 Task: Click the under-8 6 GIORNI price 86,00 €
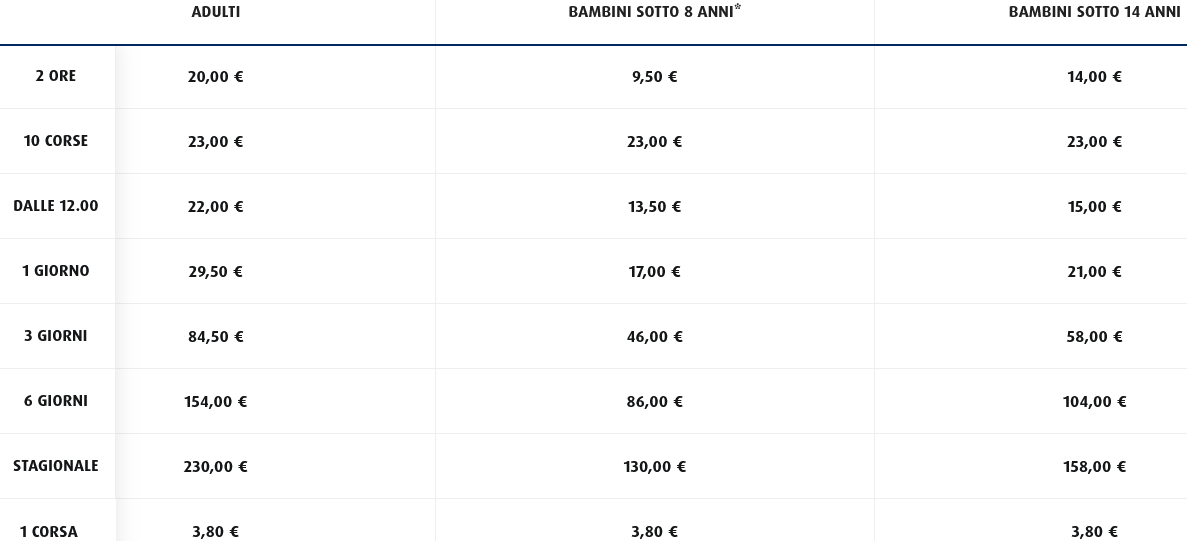655,402
